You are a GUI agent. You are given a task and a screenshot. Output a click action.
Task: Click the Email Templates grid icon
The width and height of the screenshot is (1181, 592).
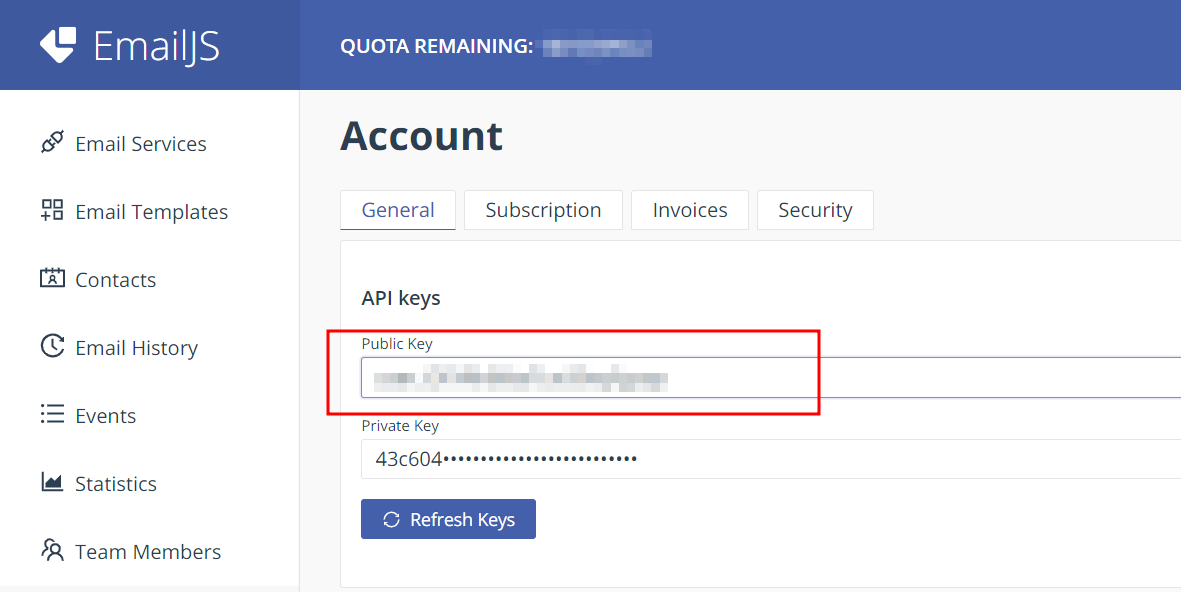52,210
